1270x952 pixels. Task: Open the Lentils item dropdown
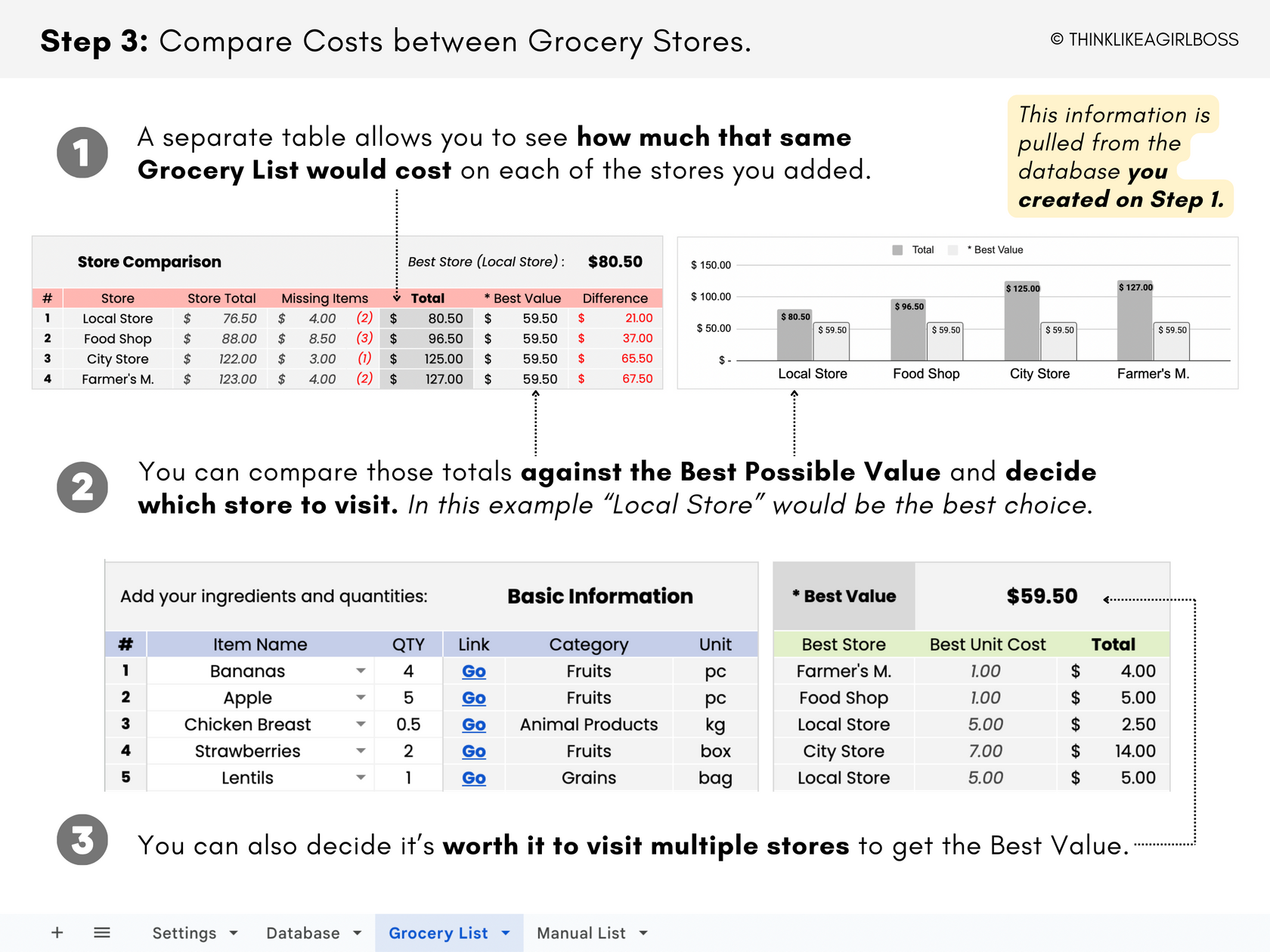tap(361, 777)
